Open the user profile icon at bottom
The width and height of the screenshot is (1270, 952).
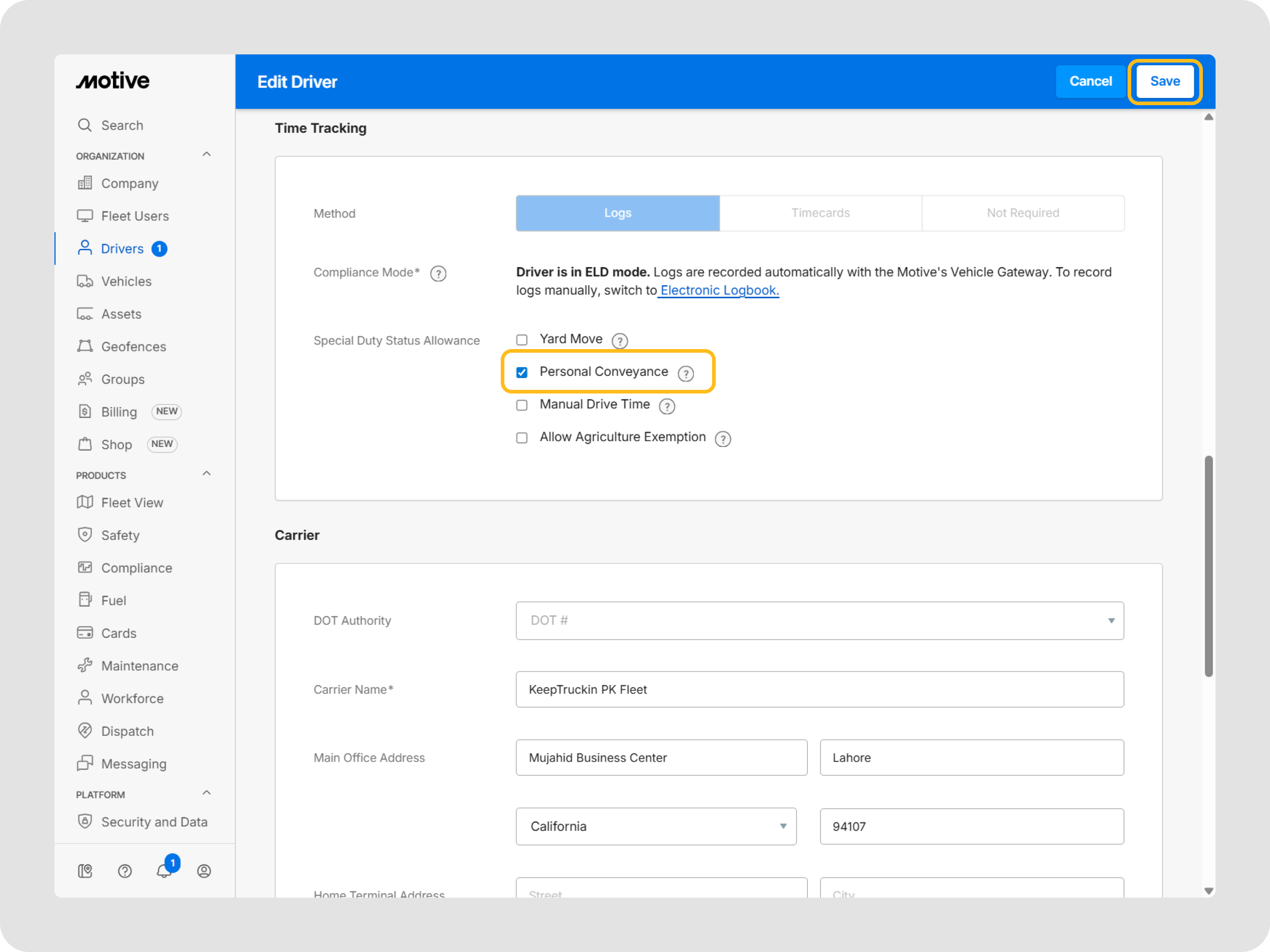[x=204, y=870]
